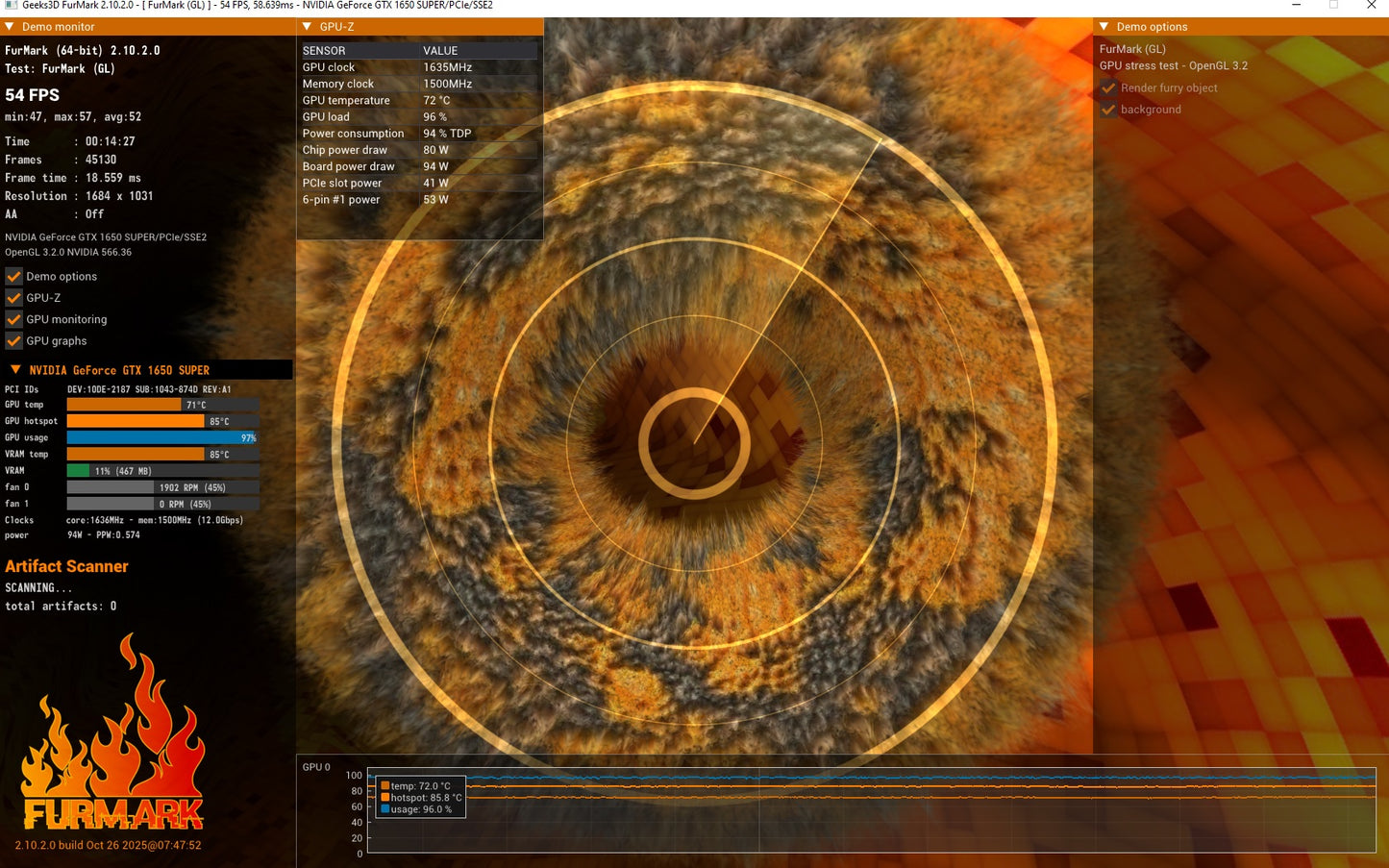Click the AA value Off
The image size is (1389, 868).
[x=95, y=214]
